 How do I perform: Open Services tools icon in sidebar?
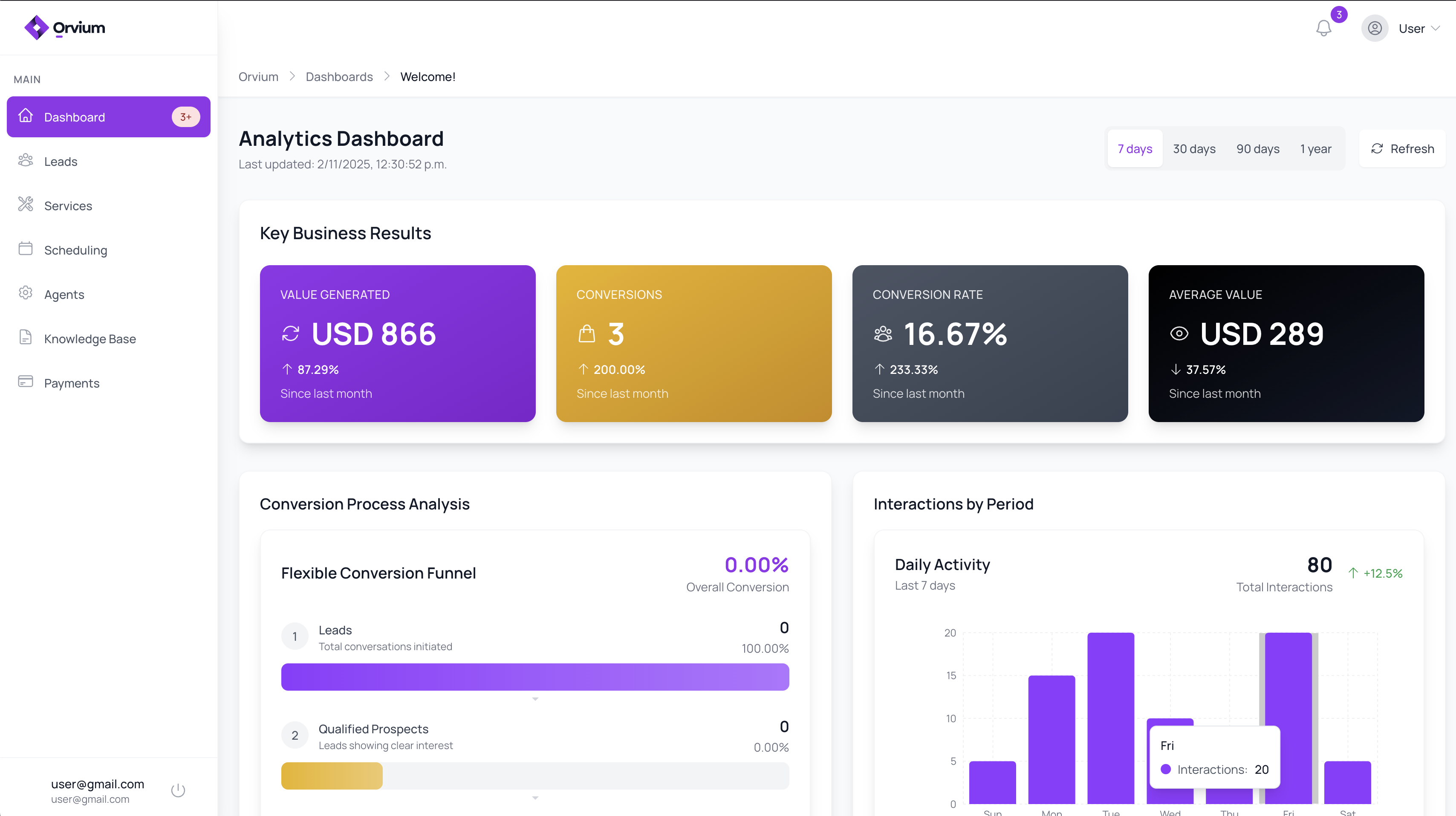(26, 205)
